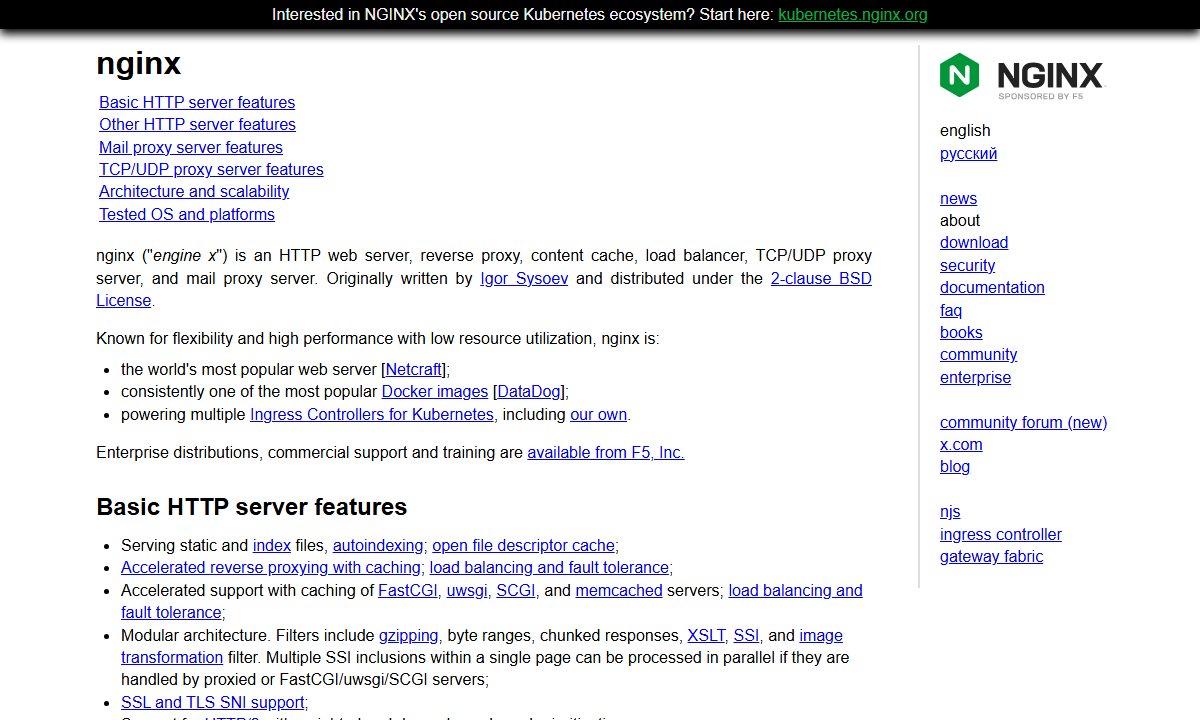Visit the community sidebar link
The image size is (1200, 720).
pos(978,354)
